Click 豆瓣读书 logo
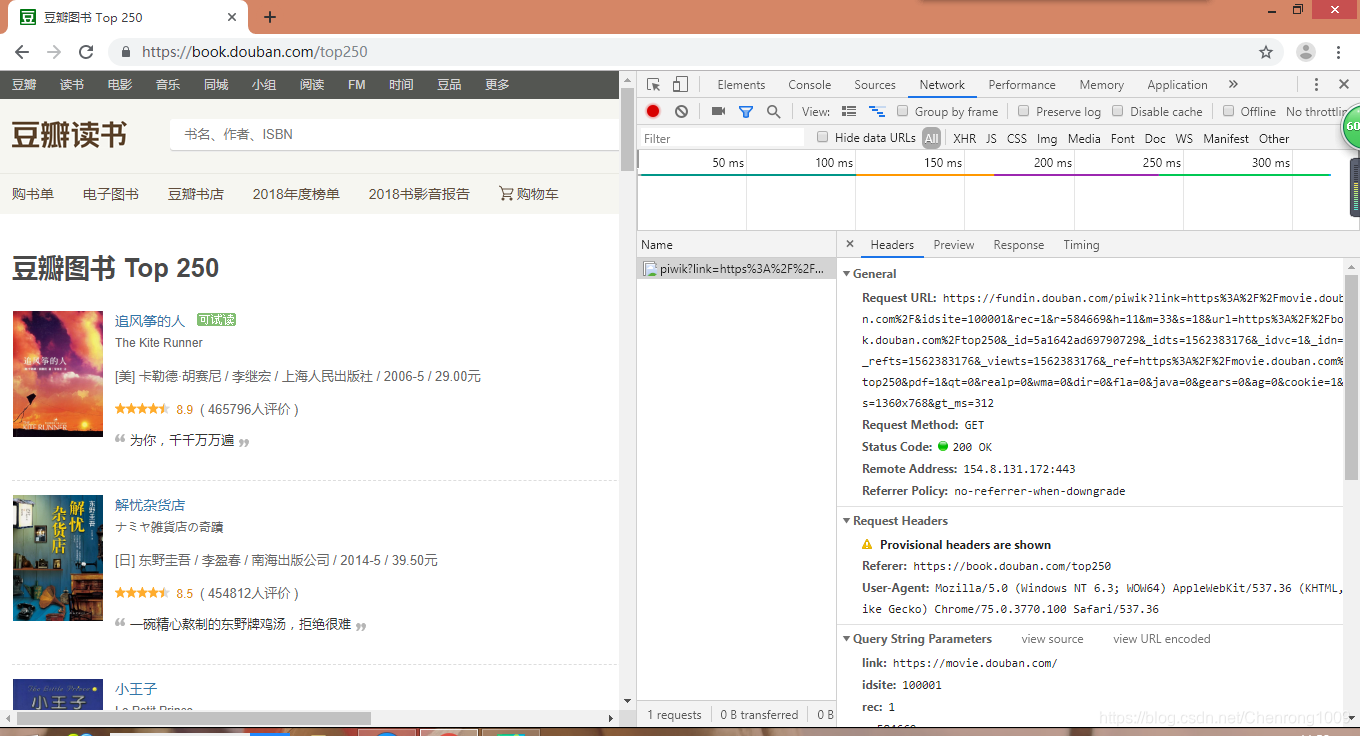The height and width of the screenshot is (736, 1360). pos(69,134)
